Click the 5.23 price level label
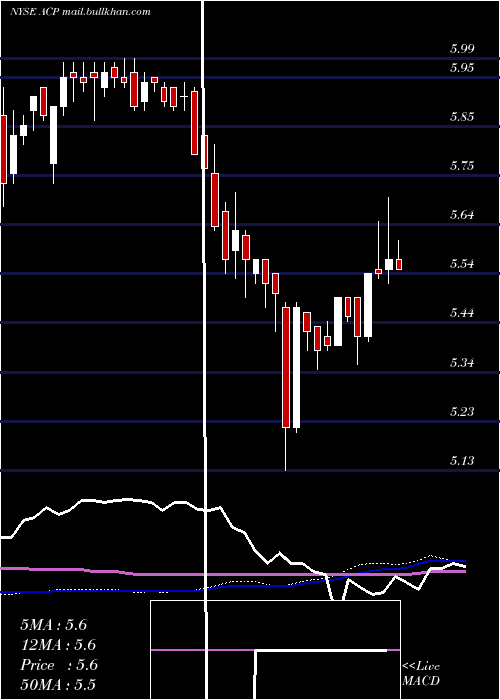 [x=462, y=411]
